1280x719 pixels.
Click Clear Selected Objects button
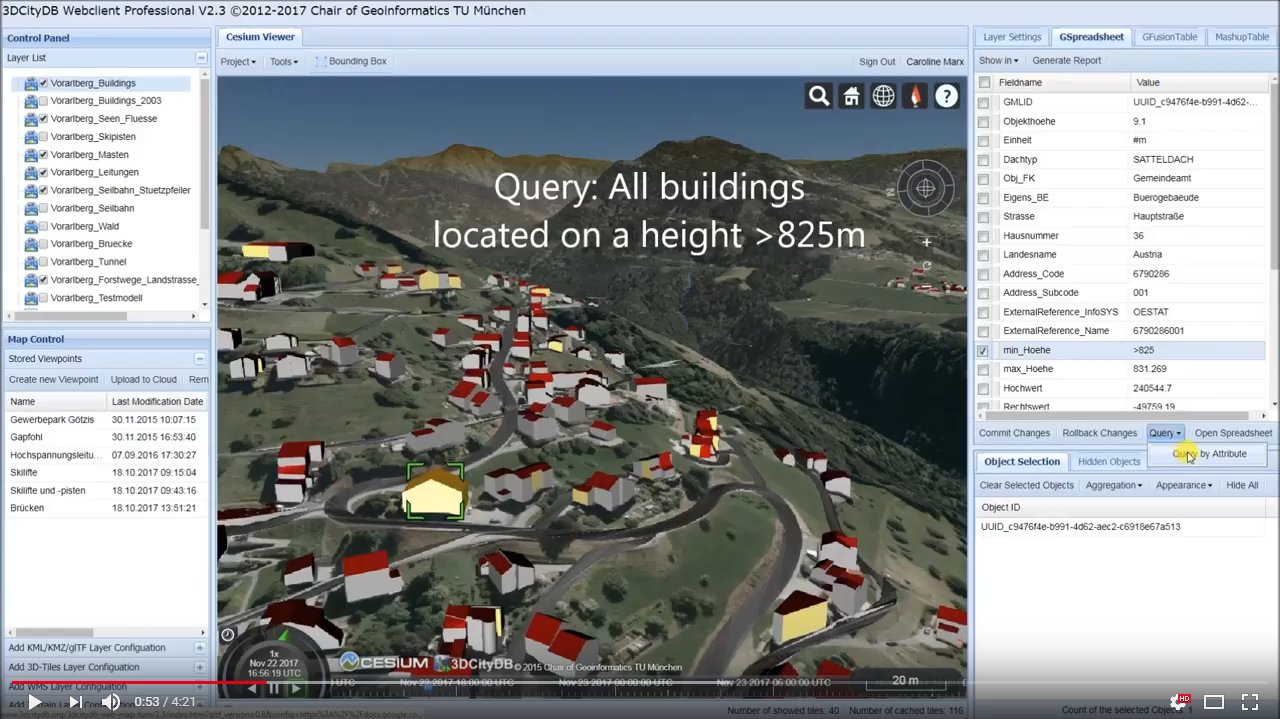1027,485
